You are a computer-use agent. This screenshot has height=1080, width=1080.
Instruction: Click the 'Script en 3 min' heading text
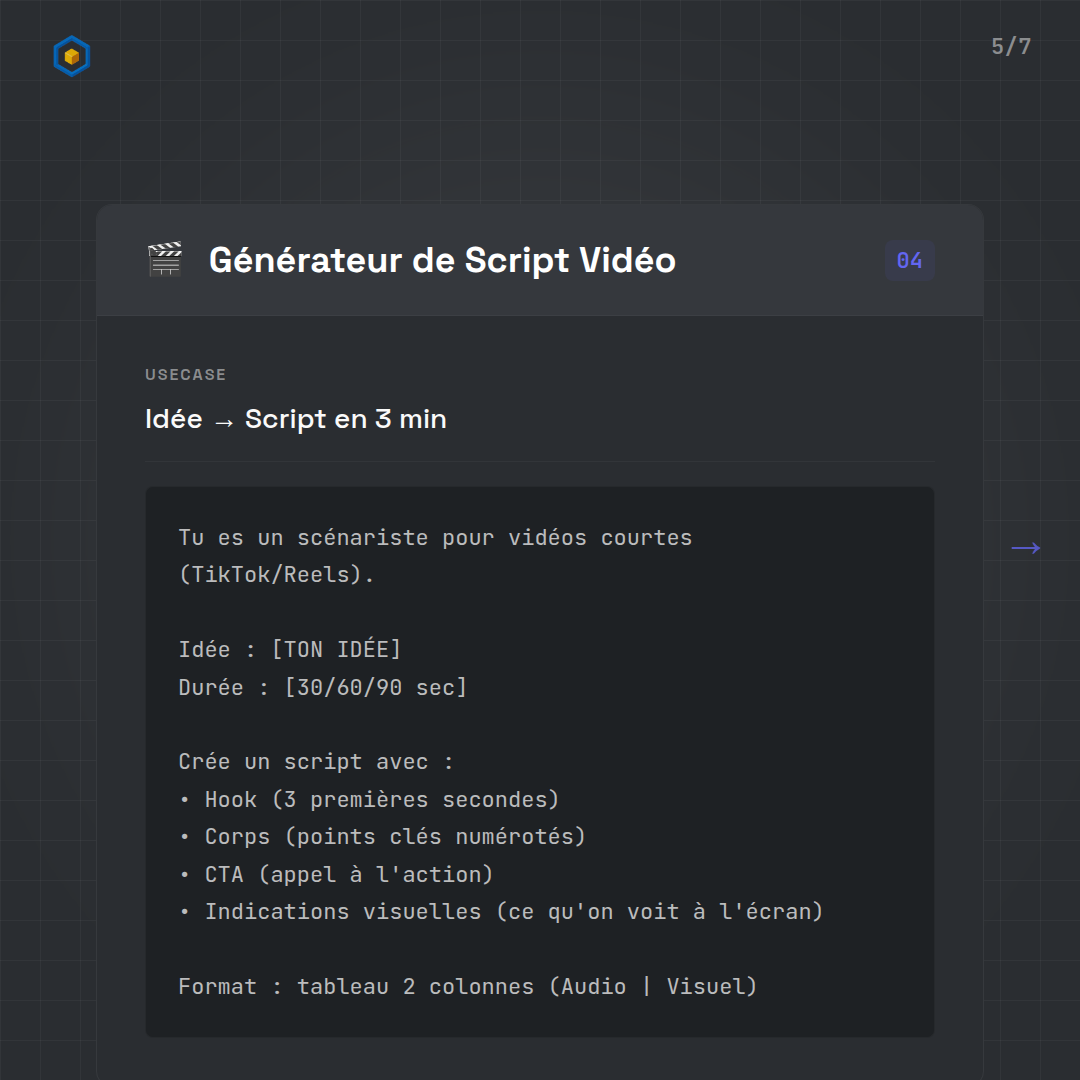pyautogui.click(x=346, y=419)
